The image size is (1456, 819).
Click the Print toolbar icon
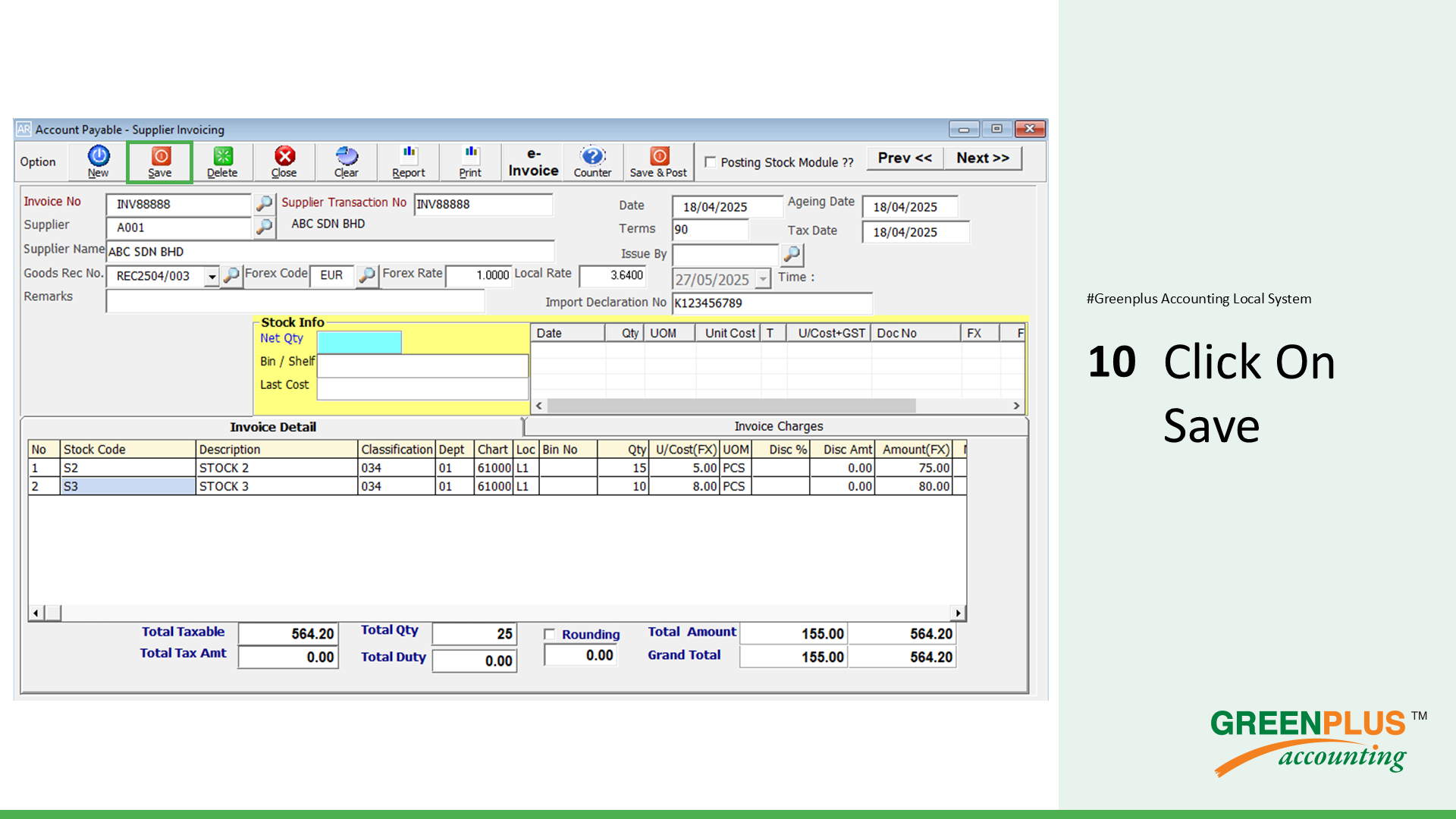470,162
